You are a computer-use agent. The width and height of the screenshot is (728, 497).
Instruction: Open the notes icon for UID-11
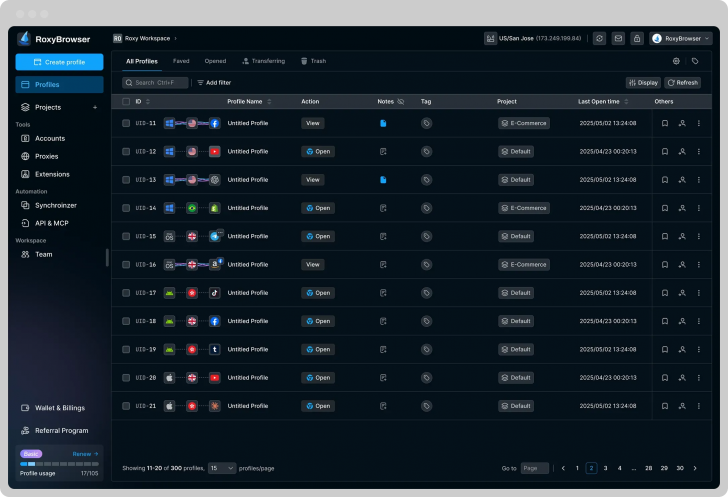(x=383, y=124)
